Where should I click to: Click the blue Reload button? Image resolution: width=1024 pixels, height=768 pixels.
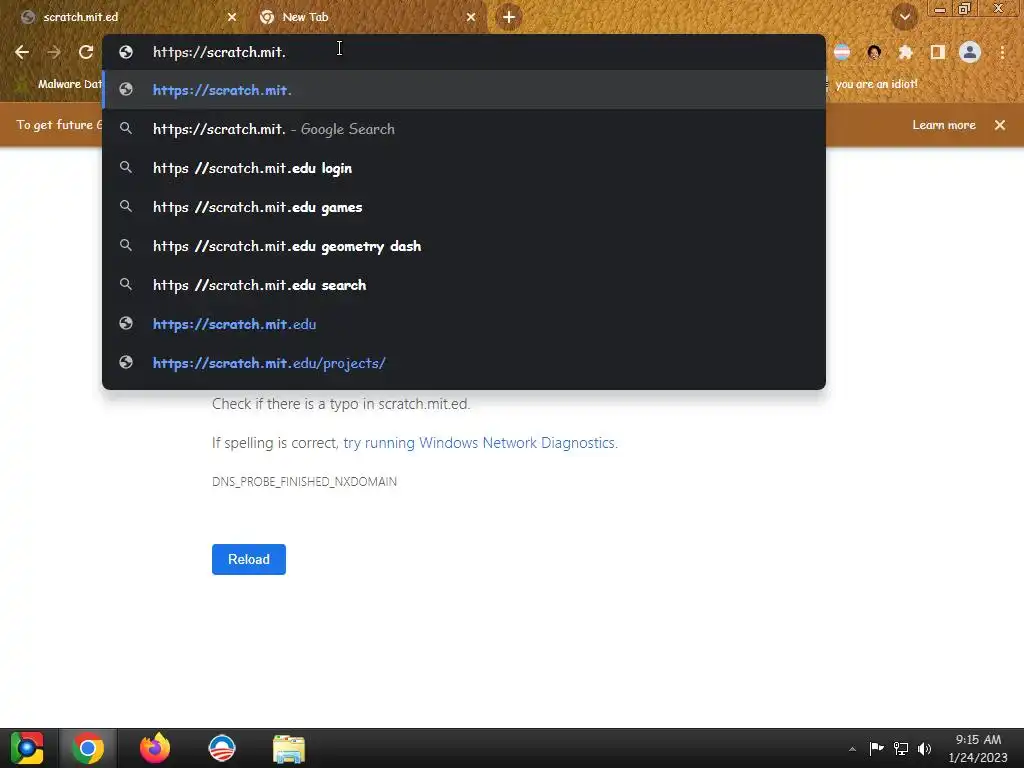[x=249, y=559]
